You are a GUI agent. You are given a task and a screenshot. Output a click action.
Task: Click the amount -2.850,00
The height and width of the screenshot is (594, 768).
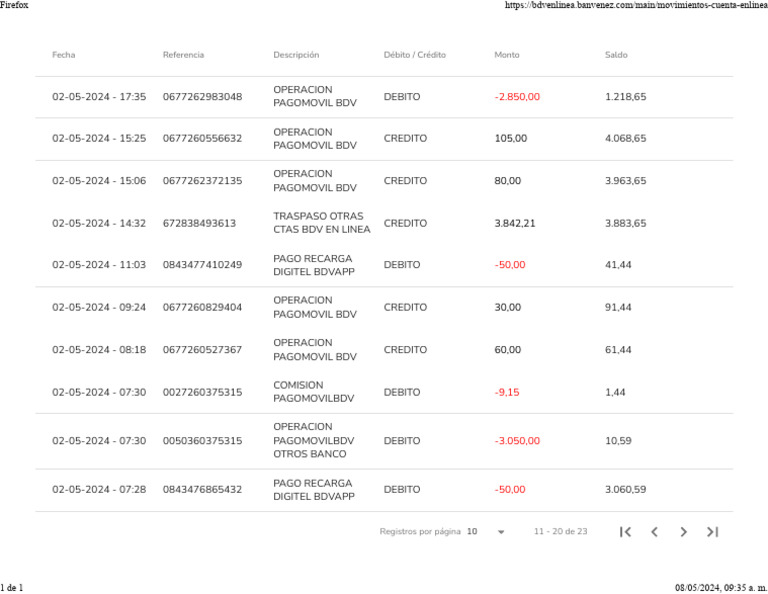(517, 96)
